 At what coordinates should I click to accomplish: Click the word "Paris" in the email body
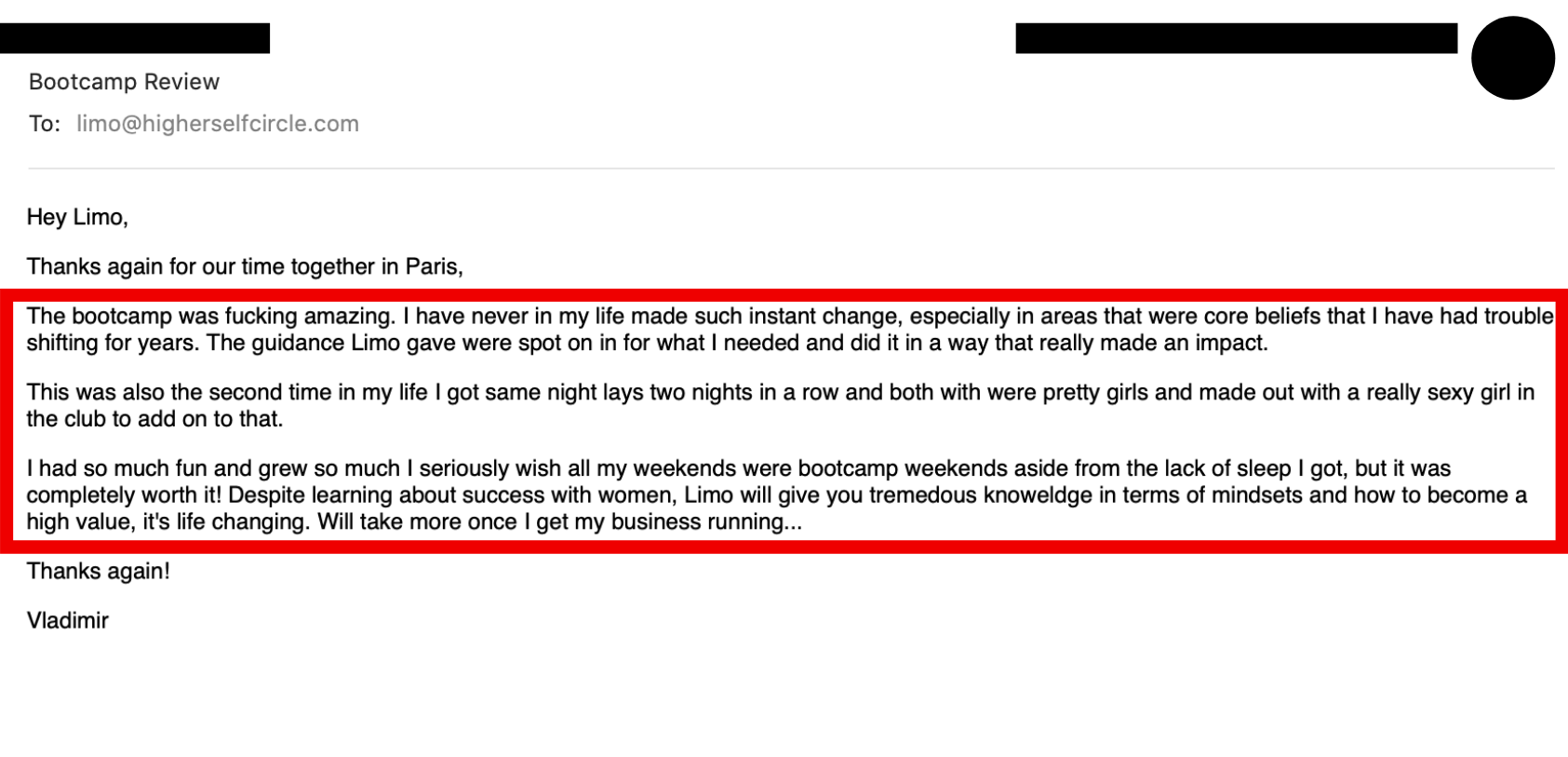pyautogui.click(x=431, y=267)
